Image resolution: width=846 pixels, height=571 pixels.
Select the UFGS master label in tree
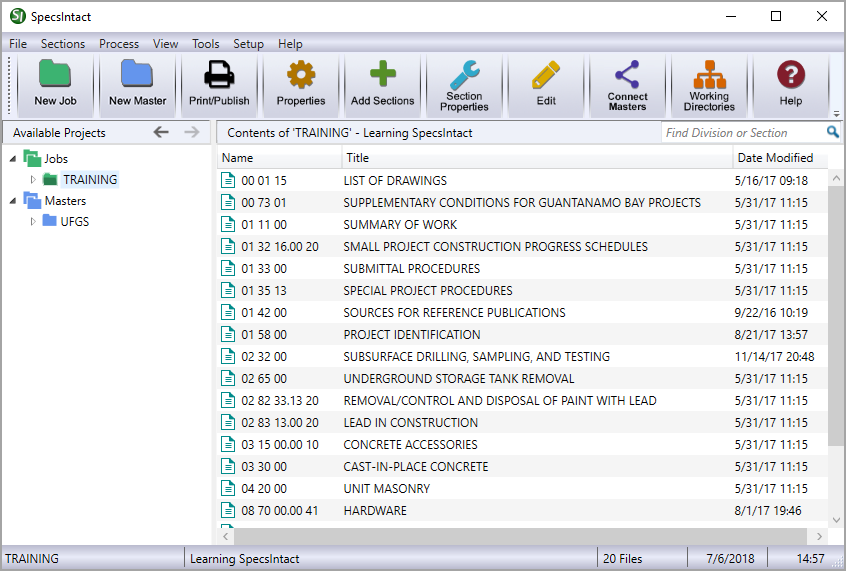pos(74,221)
